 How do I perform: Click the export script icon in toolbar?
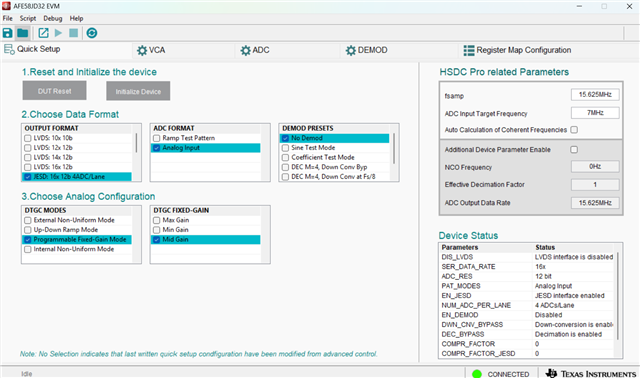coord(43,33)
